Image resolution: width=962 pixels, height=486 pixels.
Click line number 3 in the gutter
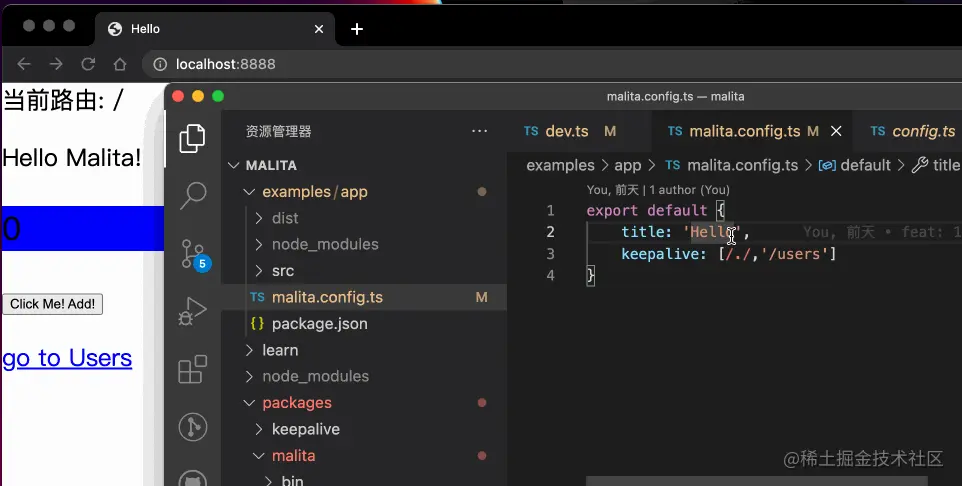tap(550, 254)
